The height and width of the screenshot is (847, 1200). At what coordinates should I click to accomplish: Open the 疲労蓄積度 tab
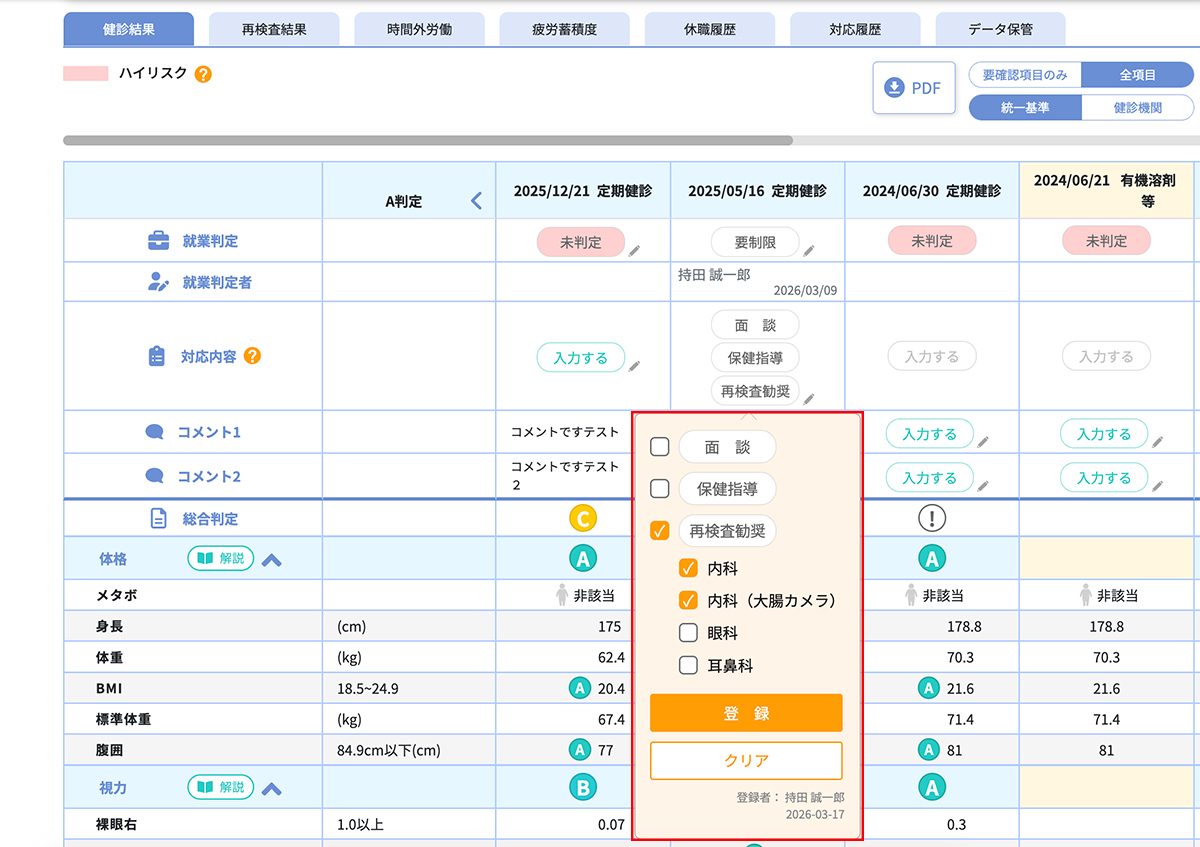click(564, 29)
